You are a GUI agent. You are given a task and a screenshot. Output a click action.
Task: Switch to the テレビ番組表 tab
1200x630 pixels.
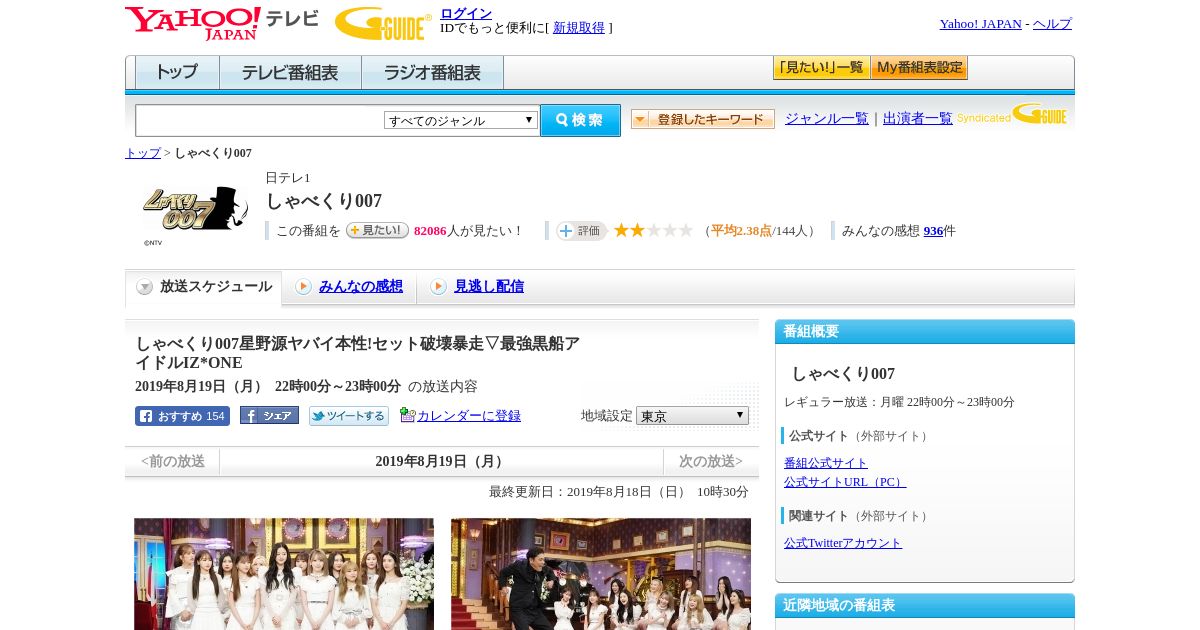[x=290, y=73]
